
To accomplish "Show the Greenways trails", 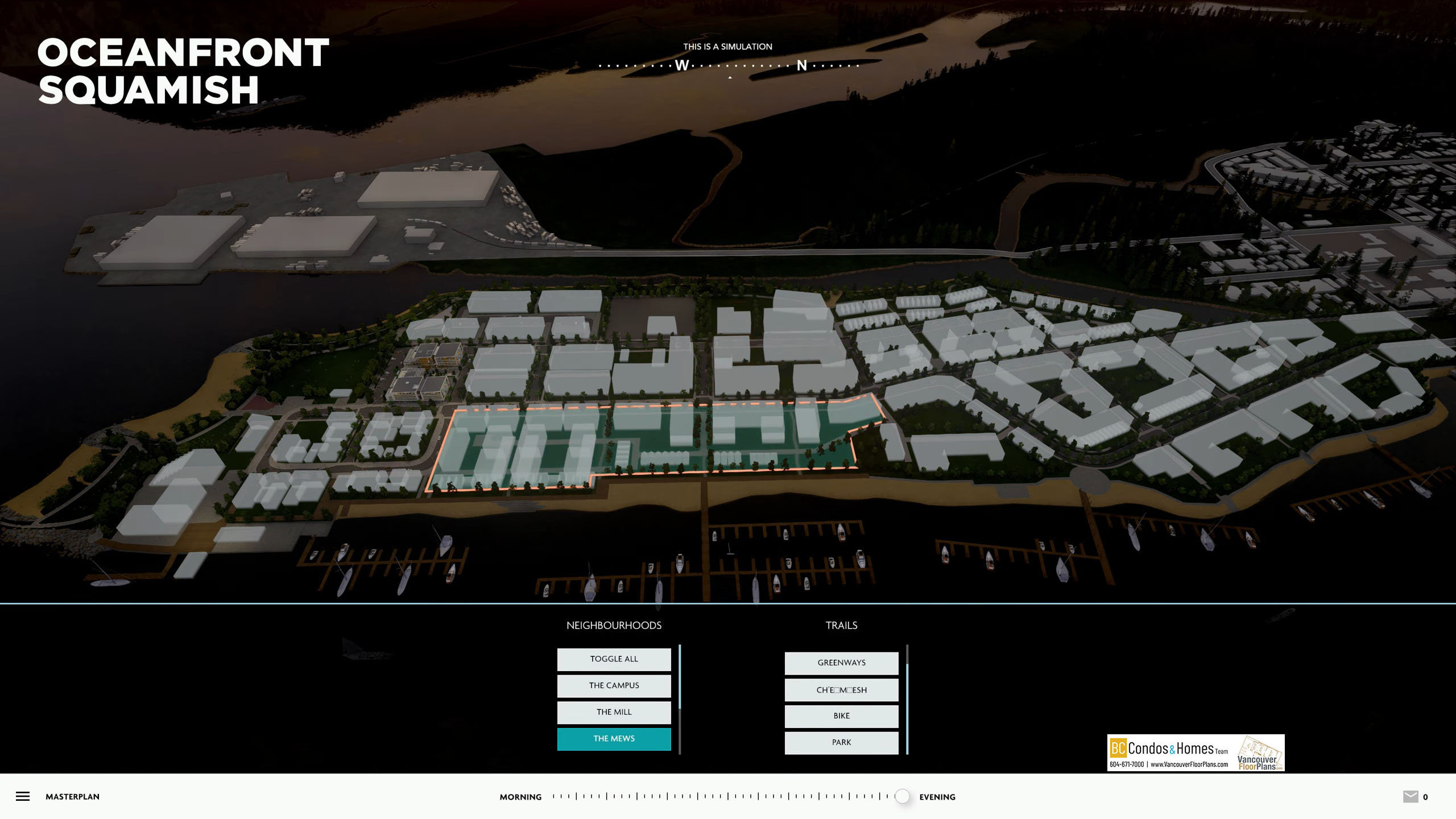I will (x=842, y=663).
